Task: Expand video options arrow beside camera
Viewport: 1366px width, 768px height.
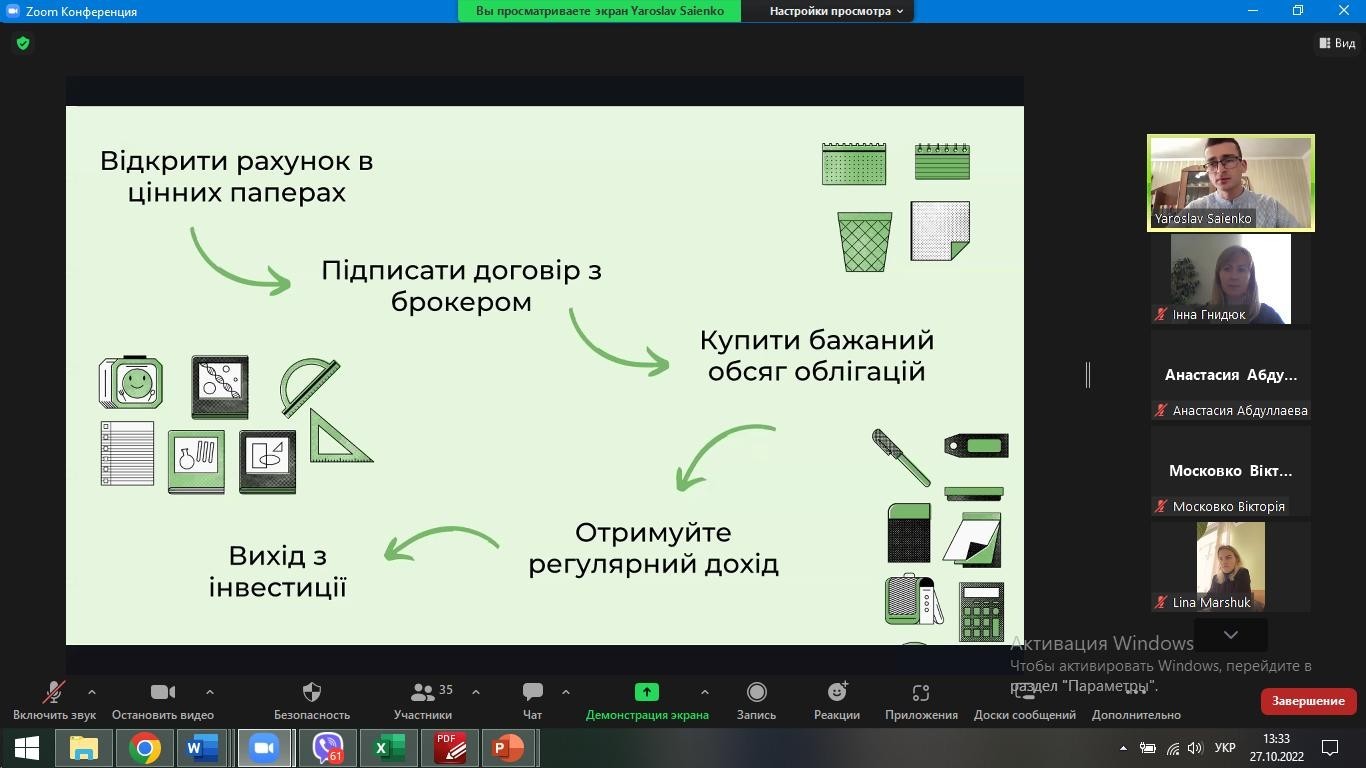Action: point(209,691)
